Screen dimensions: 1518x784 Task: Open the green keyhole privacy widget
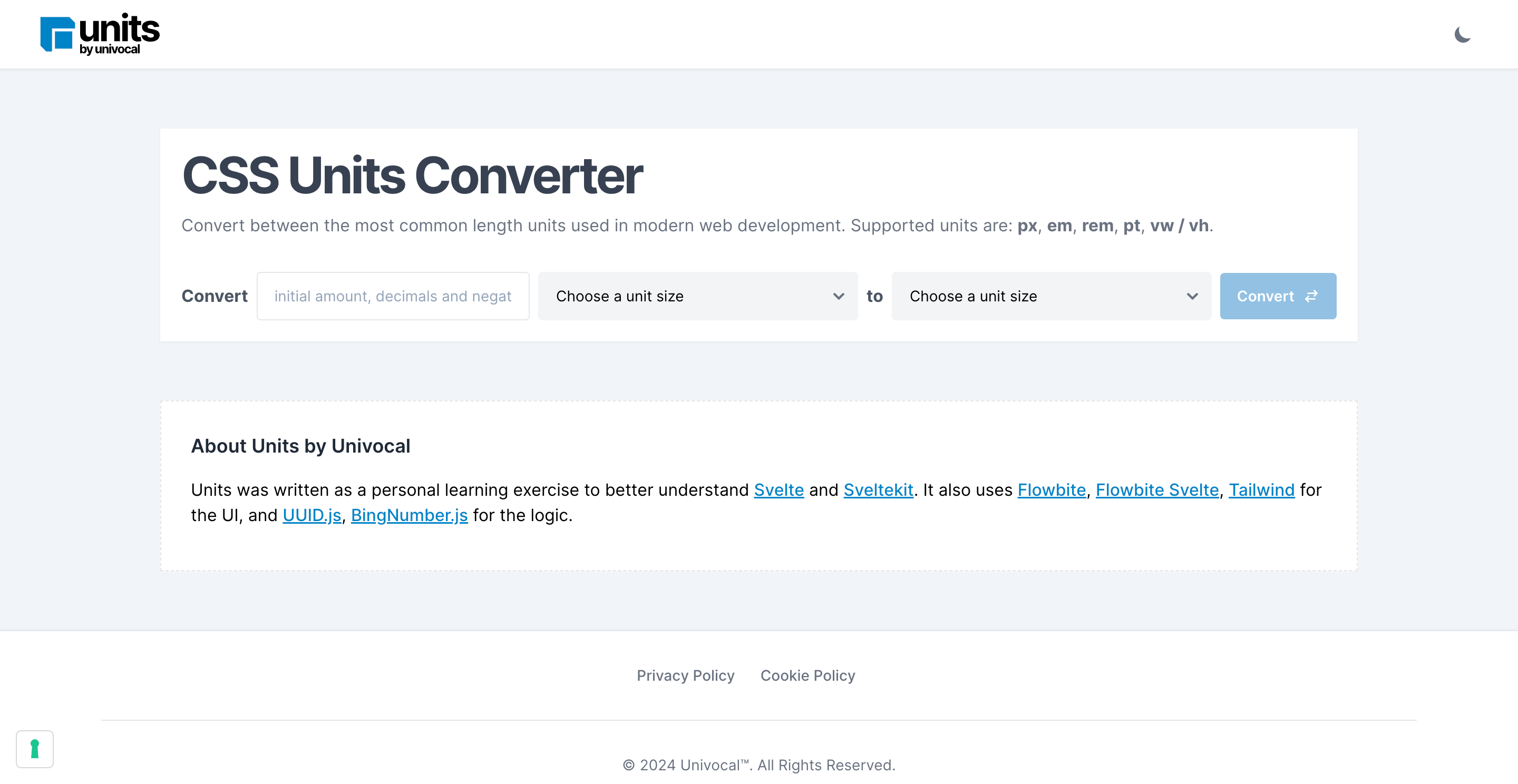[35, 749]
